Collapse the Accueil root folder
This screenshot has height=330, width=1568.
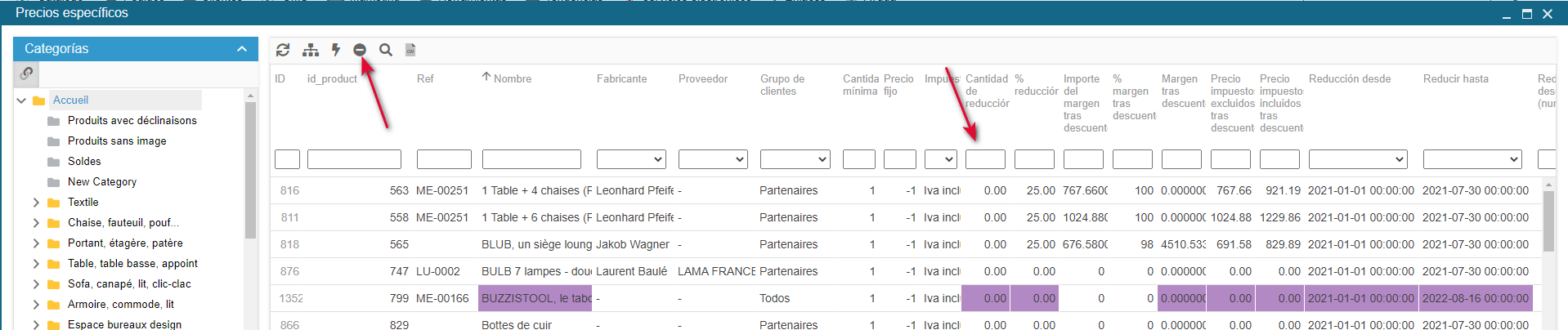21,100
